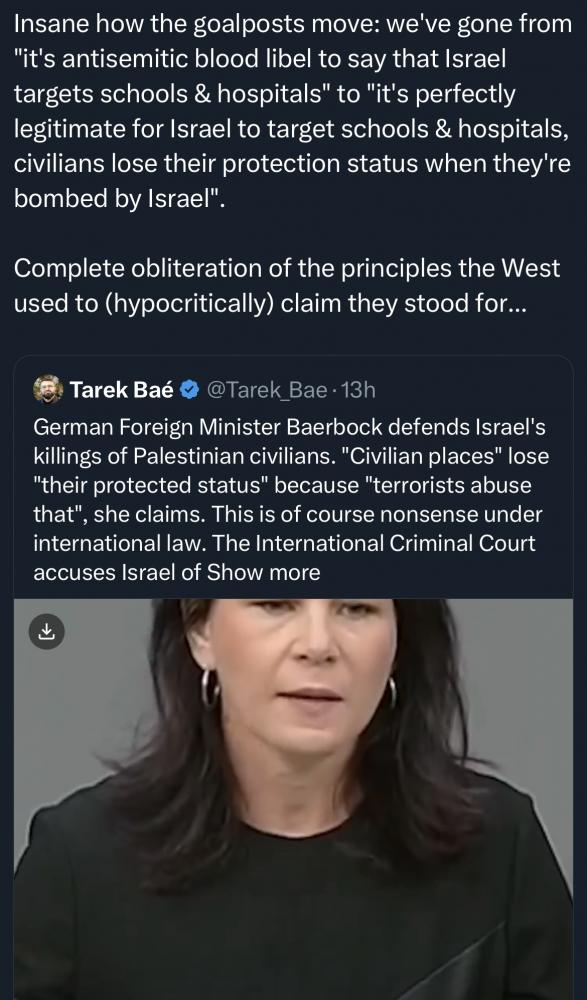Tap the speaker's face in the video
Image resolution: width=587 pixels, height=1000 pixels.
coord(300,676)
